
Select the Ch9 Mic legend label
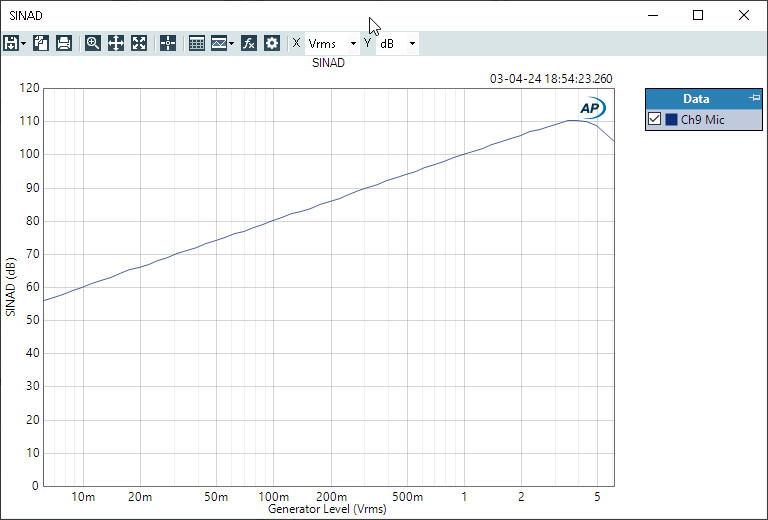(702, 119)
